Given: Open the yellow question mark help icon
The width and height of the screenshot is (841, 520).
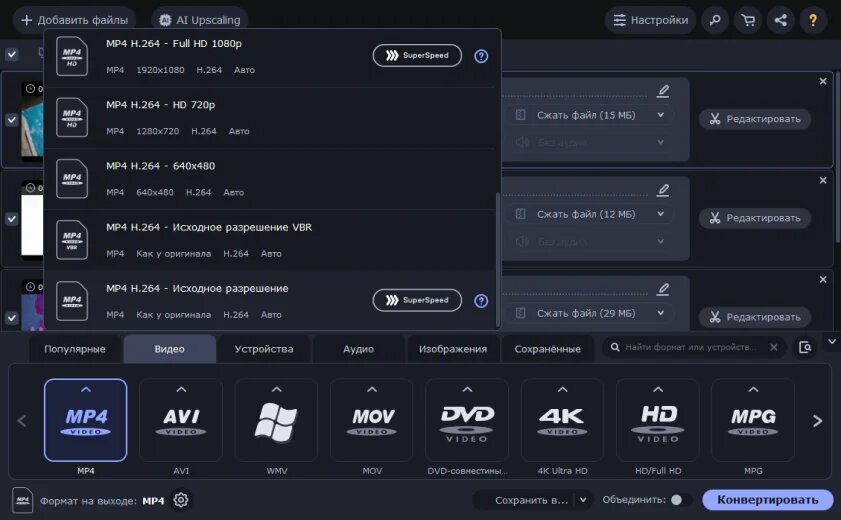Looking at the screenshot, I should (813, 20).
